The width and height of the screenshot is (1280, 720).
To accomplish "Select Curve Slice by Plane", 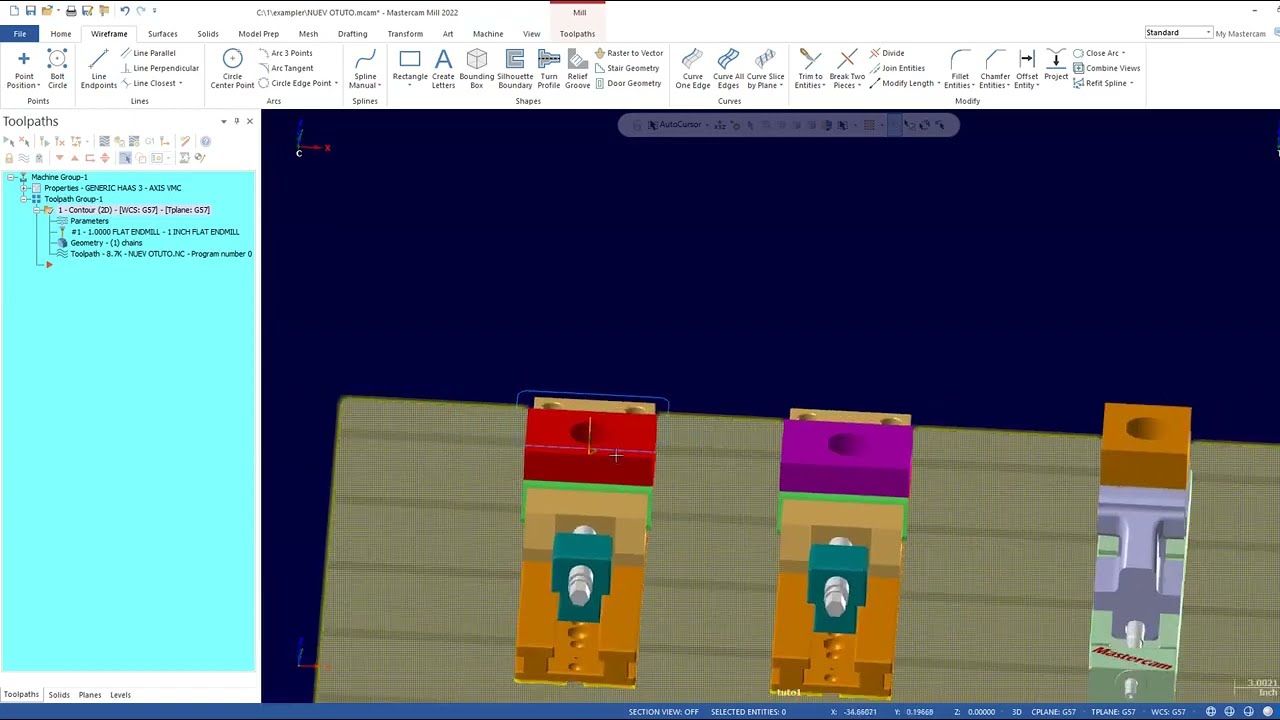I will coord(765,69).
